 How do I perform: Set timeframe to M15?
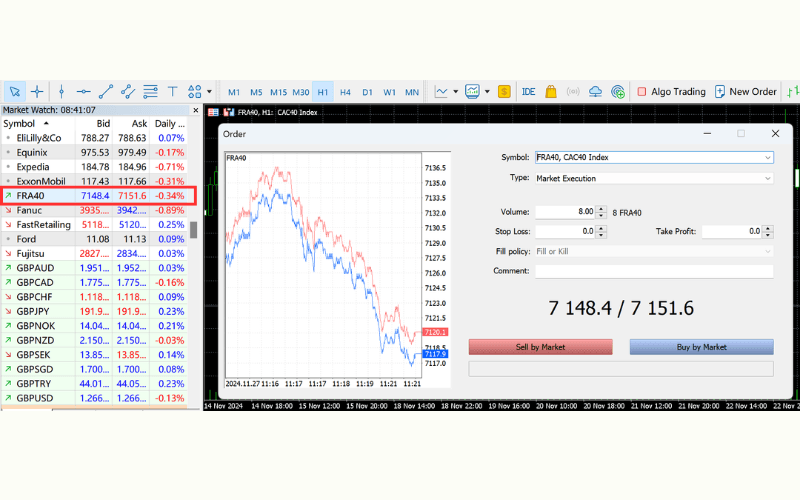(x=278, y=91)
